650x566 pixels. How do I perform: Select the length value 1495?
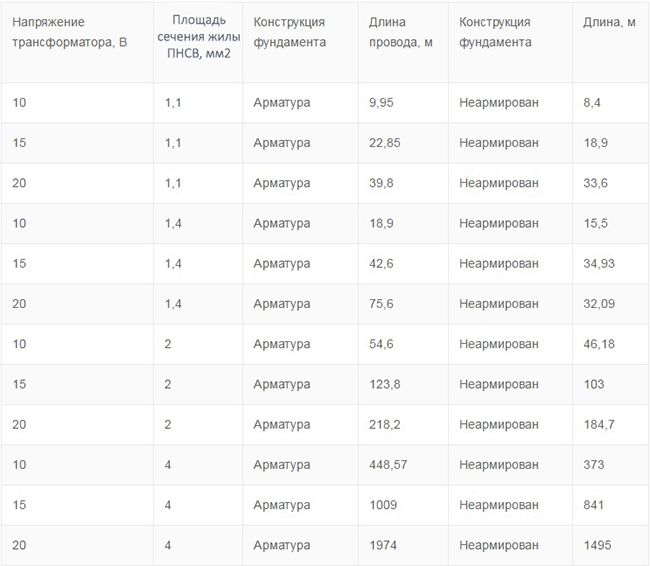596,545
